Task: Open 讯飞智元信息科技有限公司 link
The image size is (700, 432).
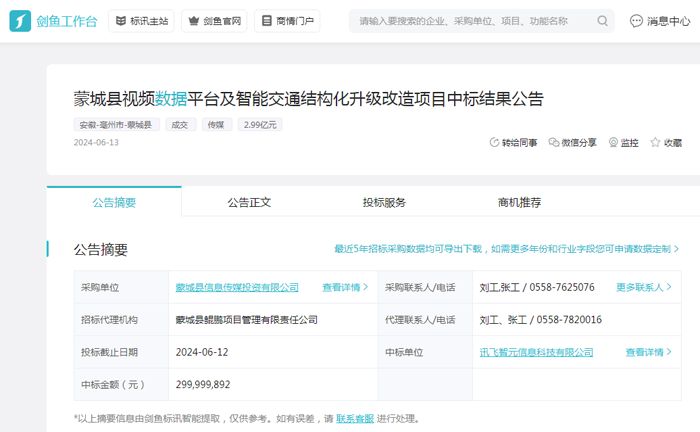Action: (536, 352)
